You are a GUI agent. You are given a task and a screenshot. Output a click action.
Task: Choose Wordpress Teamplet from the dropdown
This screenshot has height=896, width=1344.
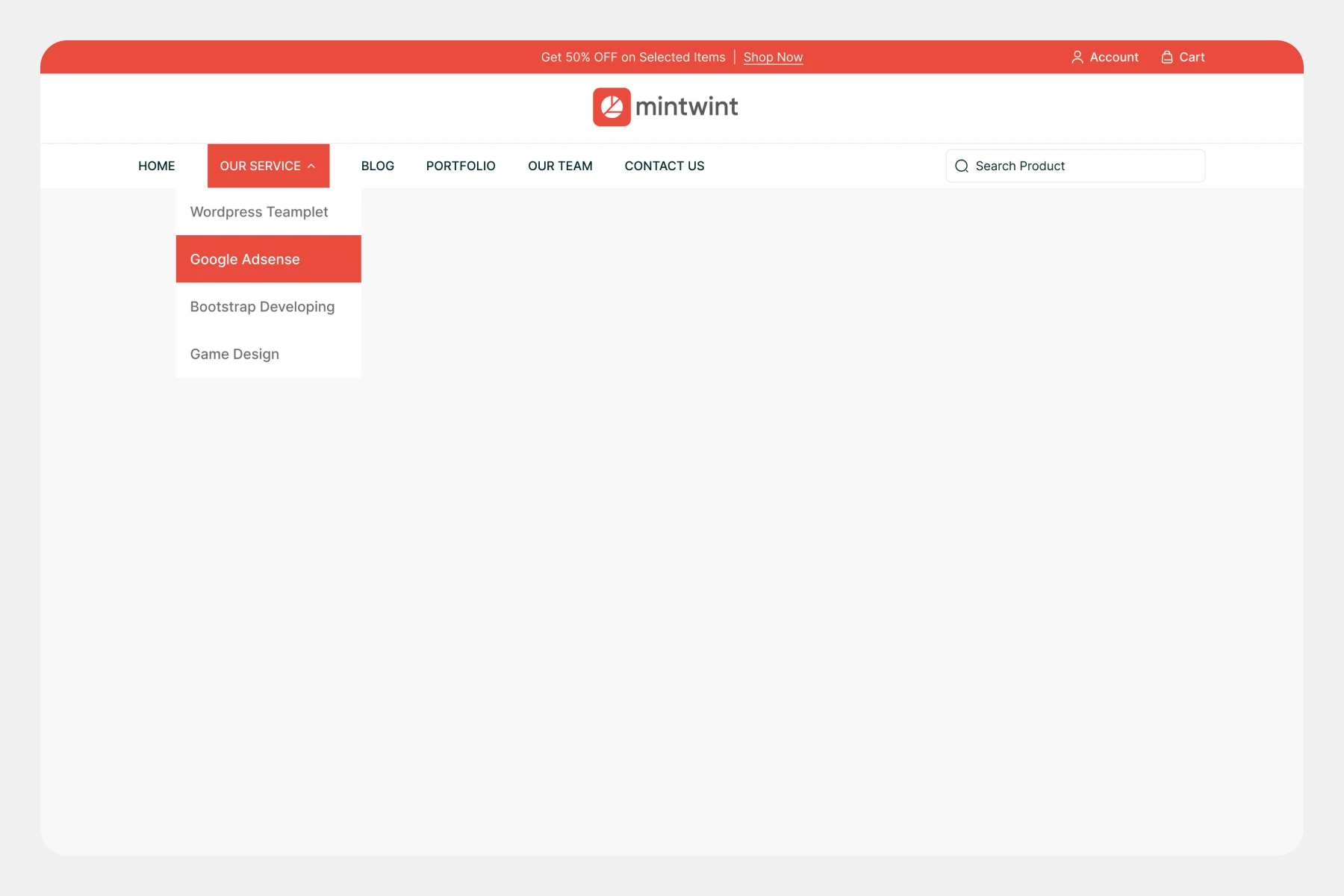tap(259, 212)
